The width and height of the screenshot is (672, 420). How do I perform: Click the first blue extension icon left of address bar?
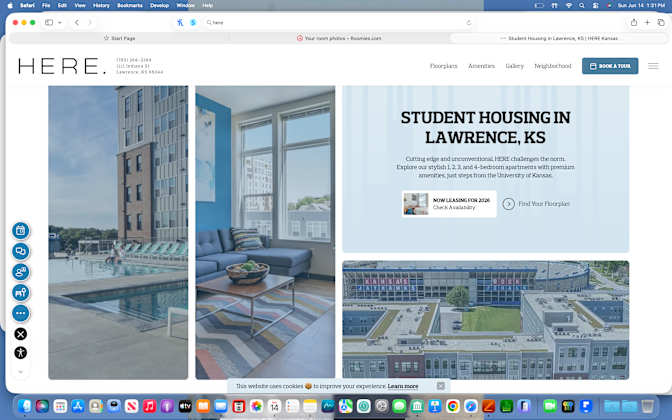pos(180,22)
